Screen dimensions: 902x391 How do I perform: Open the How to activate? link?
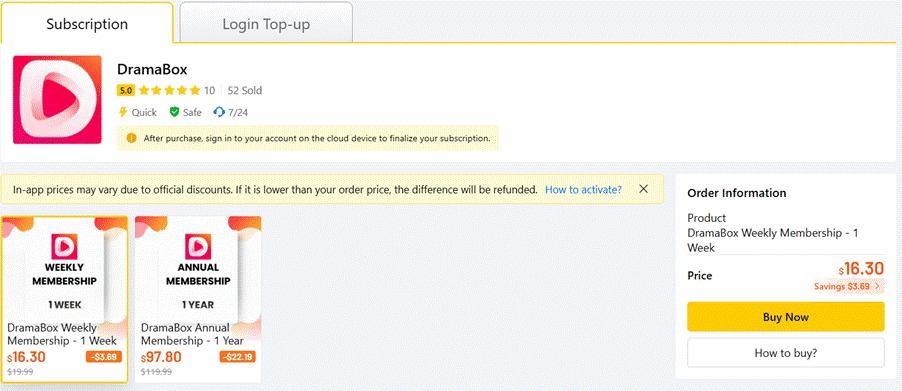point(583,189)
